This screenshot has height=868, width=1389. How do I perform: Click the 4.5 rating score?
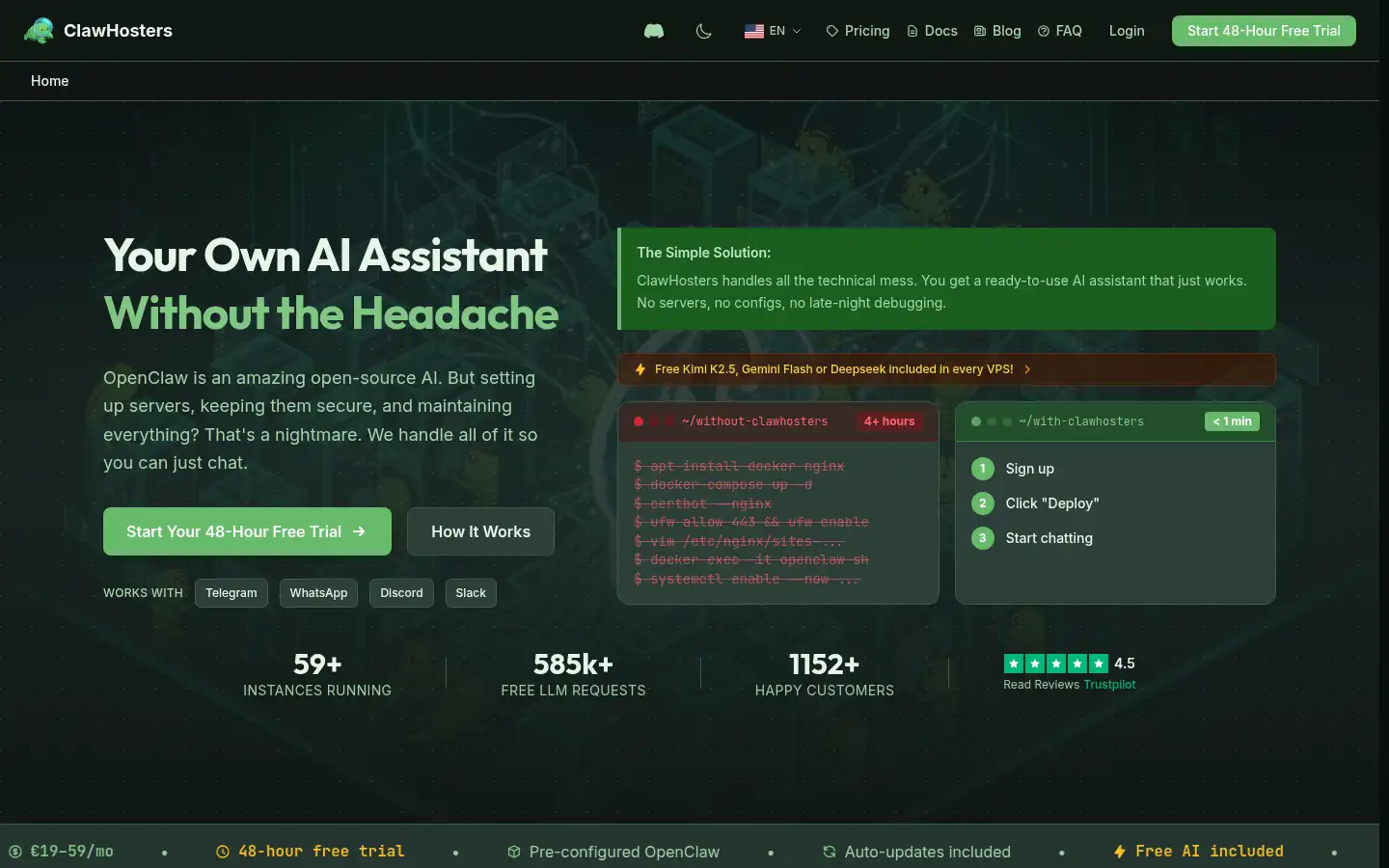click(x=1125, y=664)
